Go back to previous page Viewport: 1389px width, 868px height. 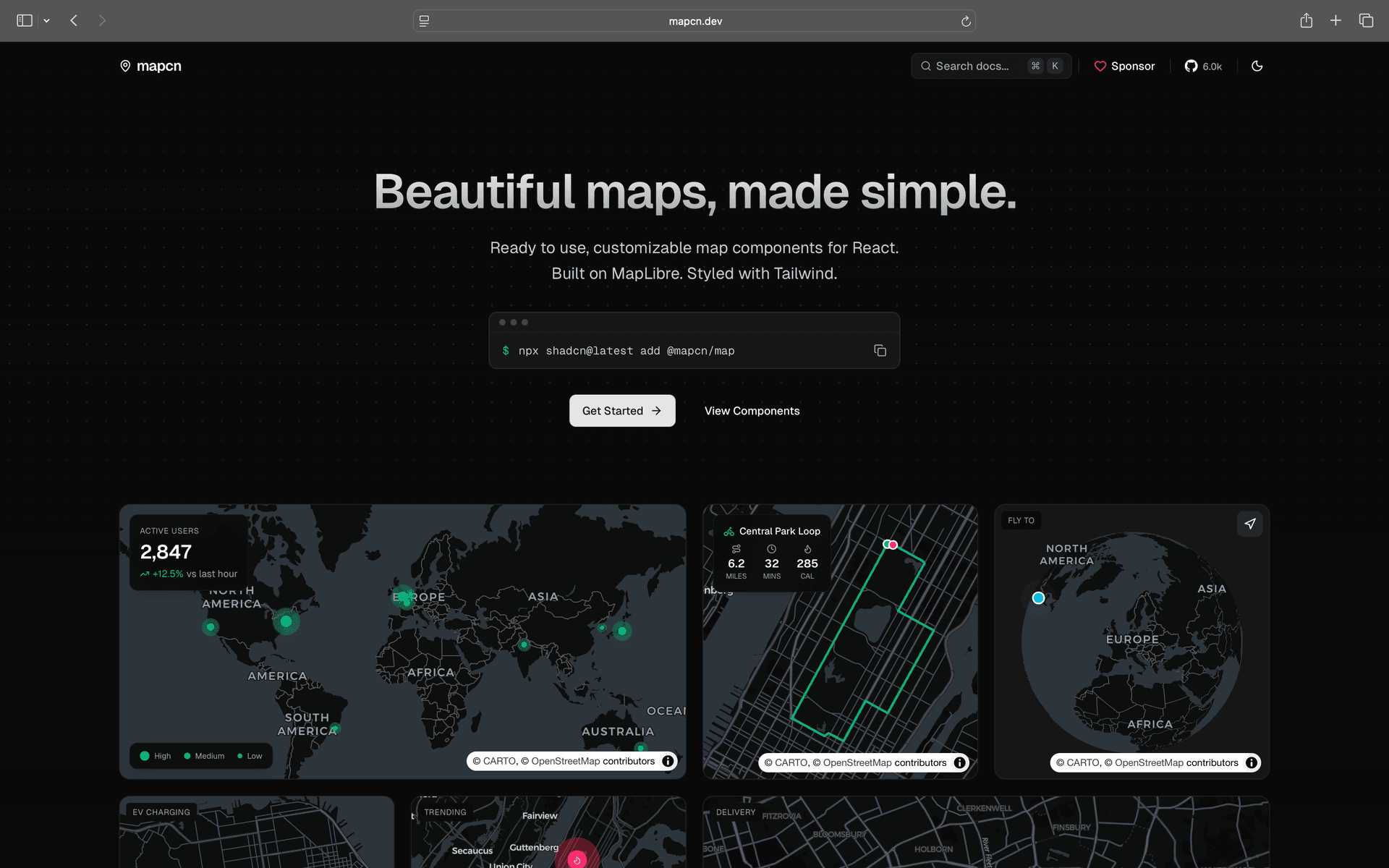tap(74, 21)
